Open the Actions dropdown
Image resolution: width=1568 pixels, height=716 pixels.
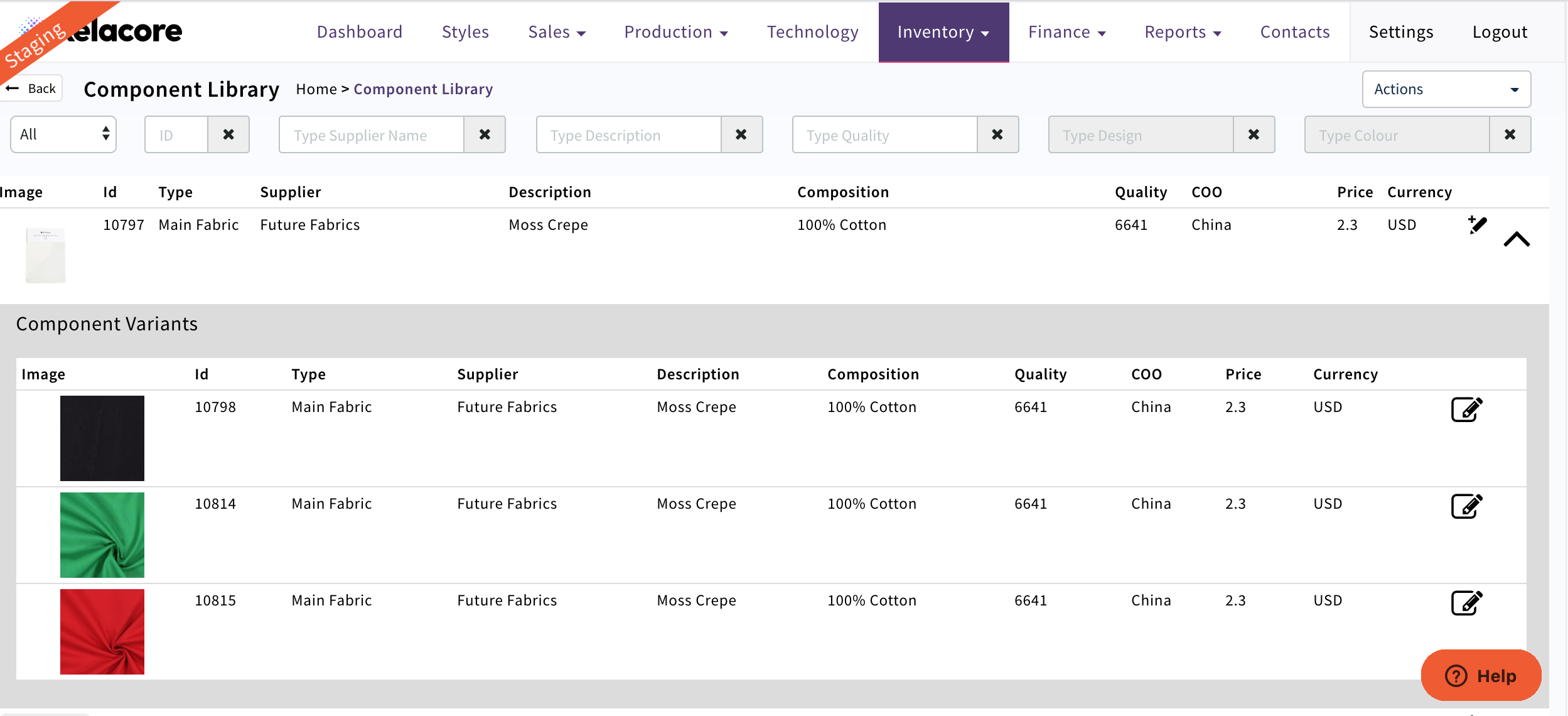click(x=1446, y=89)
